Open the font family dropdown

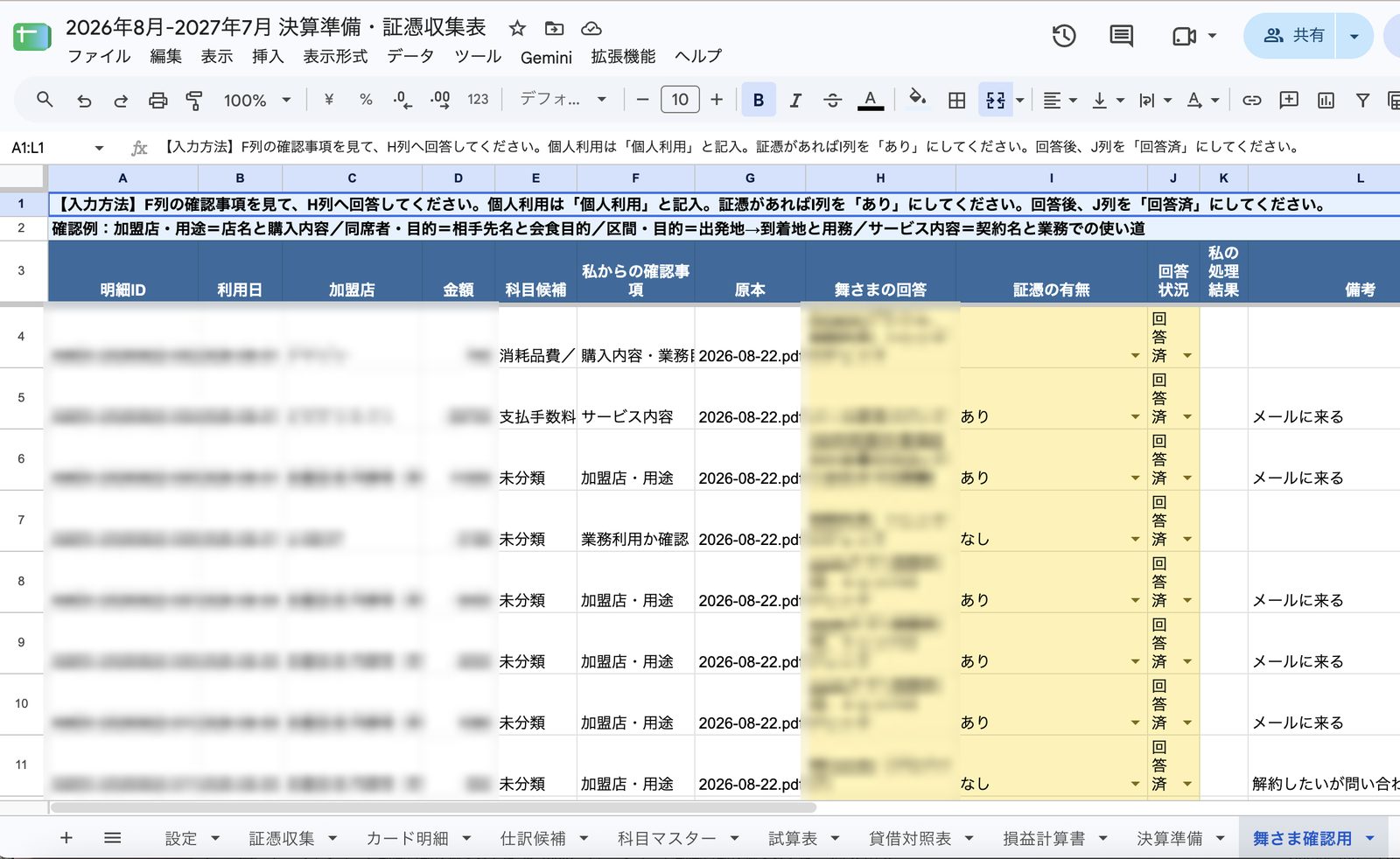563,100
